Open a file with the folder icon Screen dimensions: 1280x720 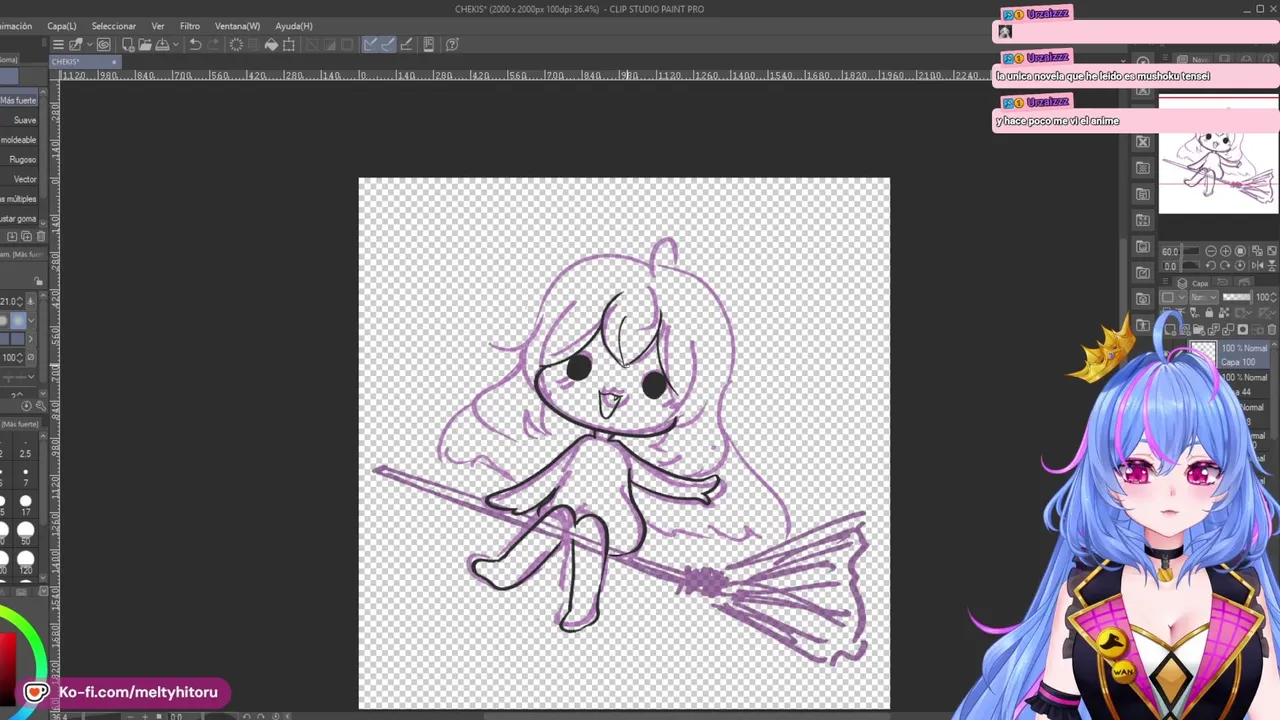(x=145, y=44)
